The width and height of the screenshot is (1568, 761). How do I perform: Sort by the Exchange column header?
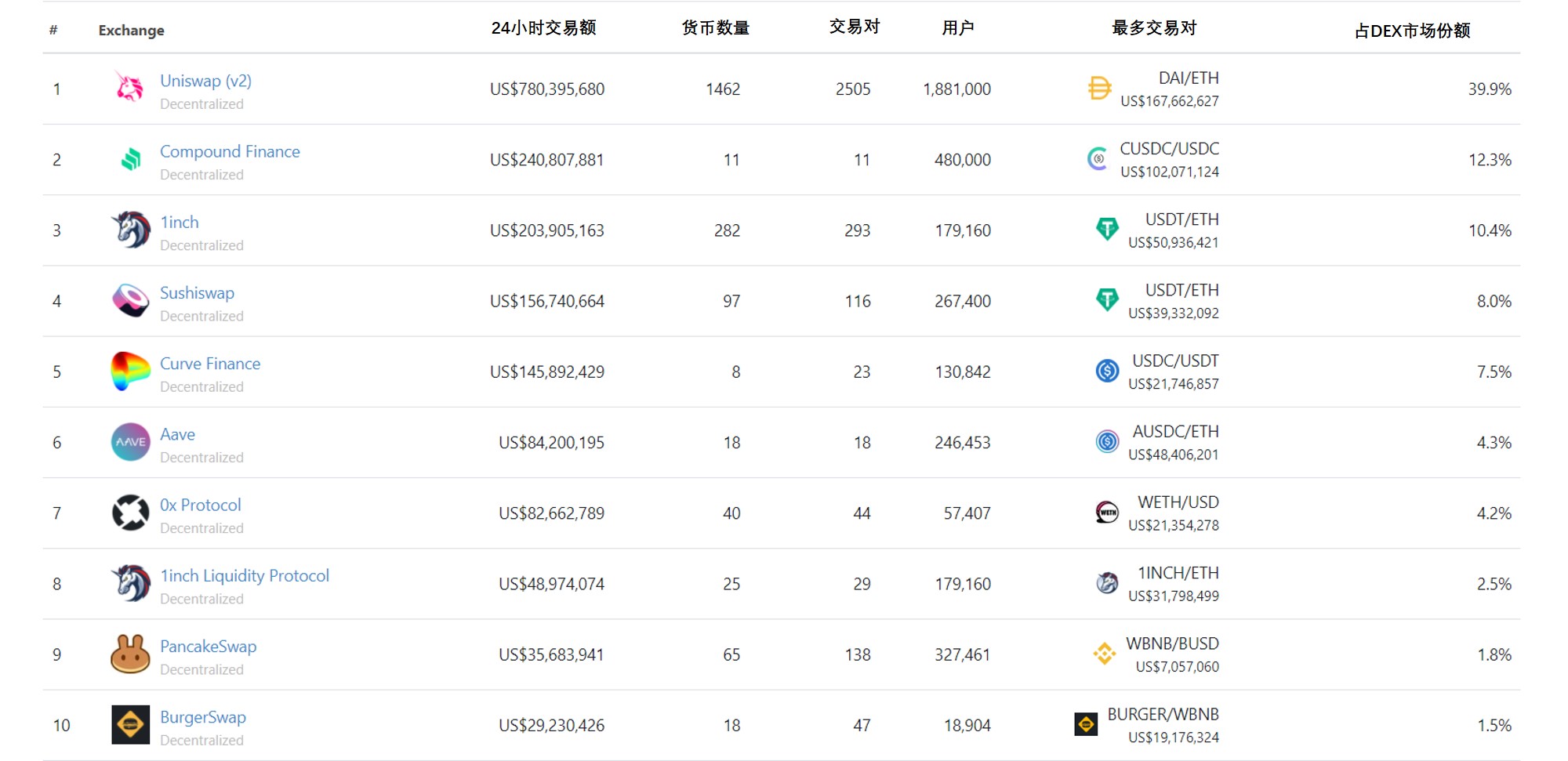click(131, 31)
